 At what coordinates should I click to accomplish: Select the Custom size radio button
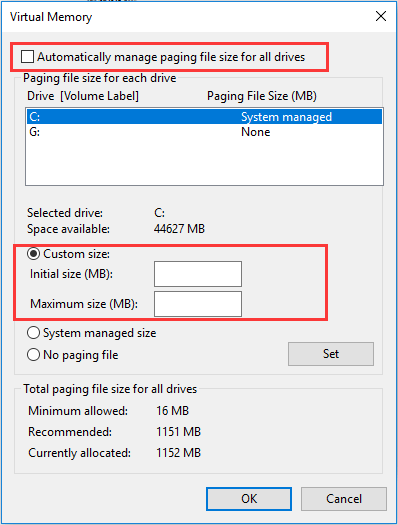click(33, 254)
